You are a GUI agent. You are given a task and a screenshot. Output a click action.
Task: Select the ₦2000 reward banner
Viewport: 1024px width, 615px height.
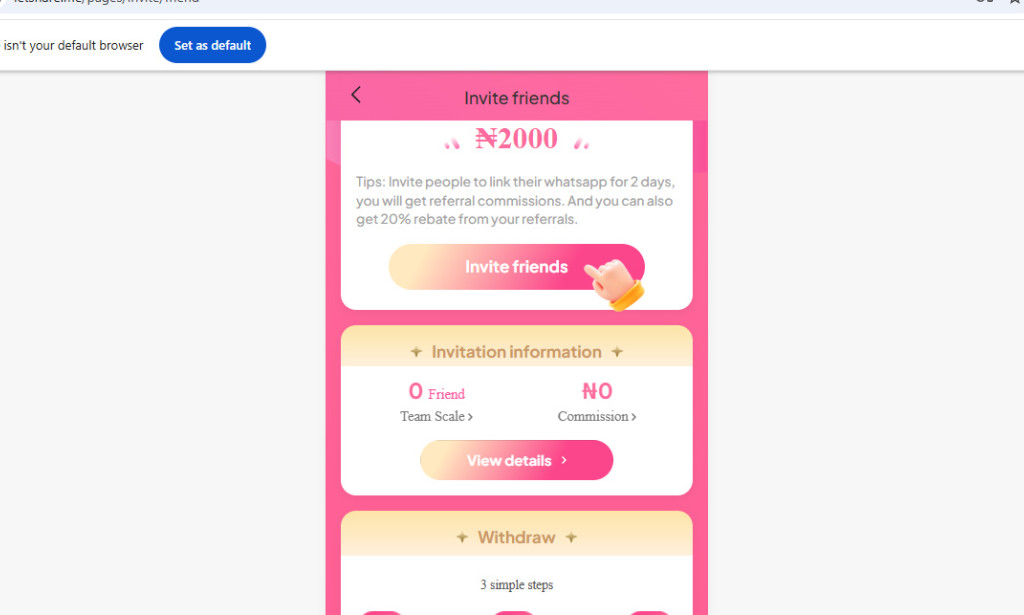pyautogui.click(x=516, y=139)
